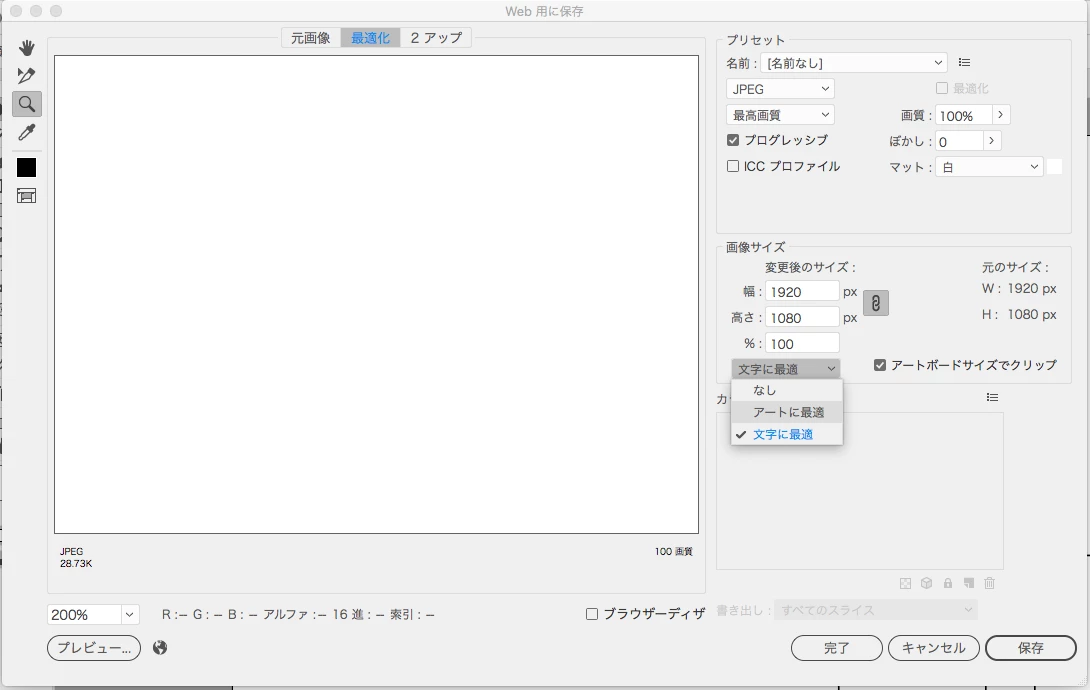Viewport: 1090px width, 690px height.
Task: Click the 100 画質 info text
Action: click(674, 551)
